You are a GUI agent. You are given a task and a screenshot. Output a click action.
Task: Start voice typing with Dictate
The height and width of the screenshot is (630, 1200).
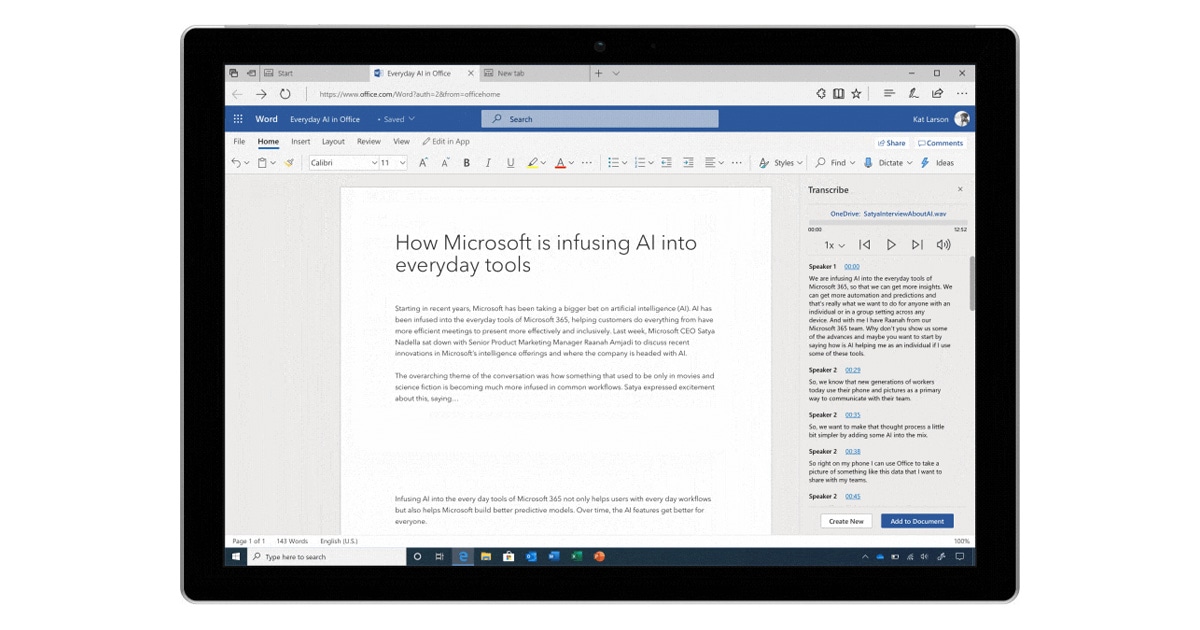[886, 162]
